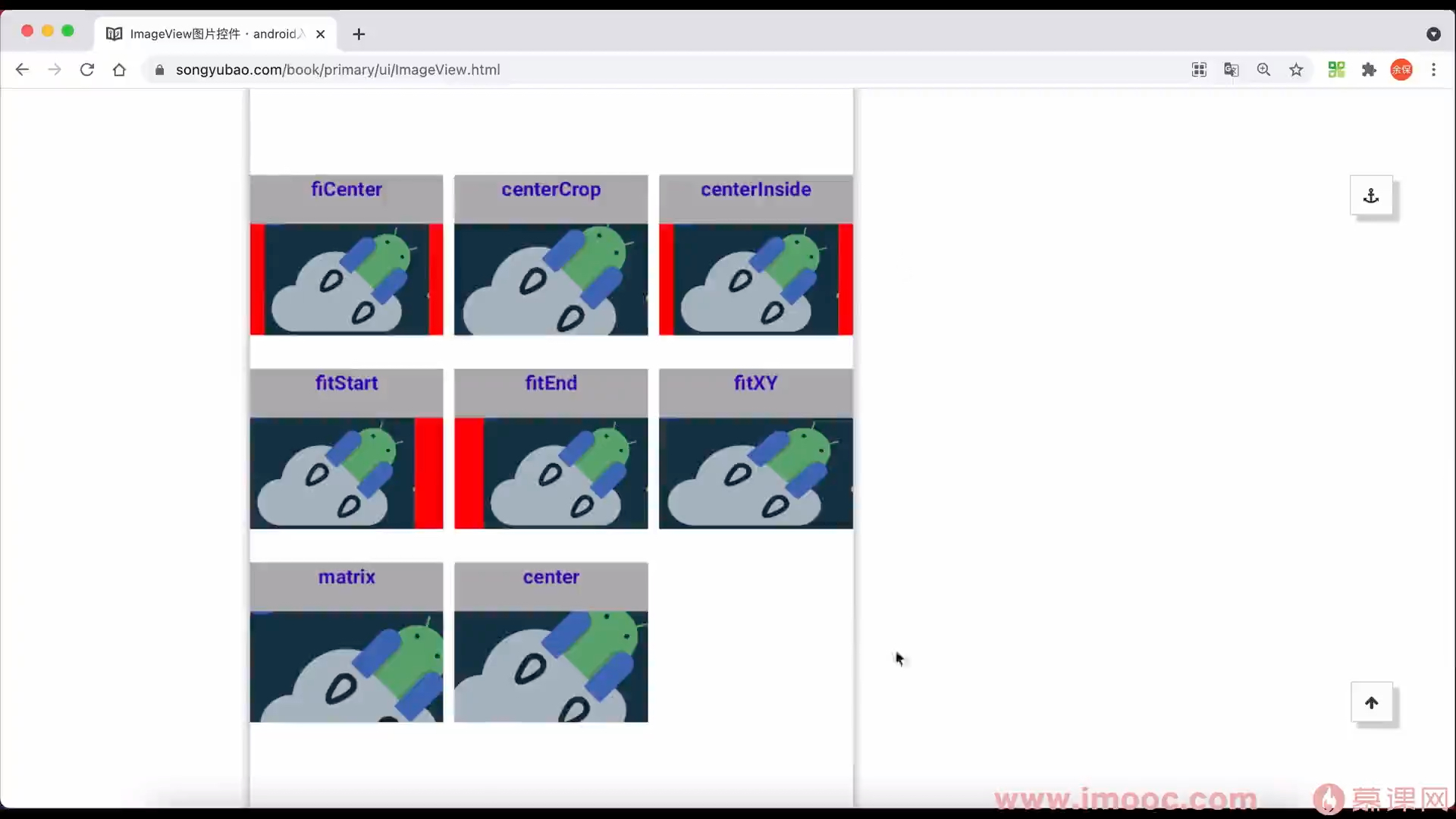View site security lock info
Screen dimensions: 1456x819
point(159,70)
